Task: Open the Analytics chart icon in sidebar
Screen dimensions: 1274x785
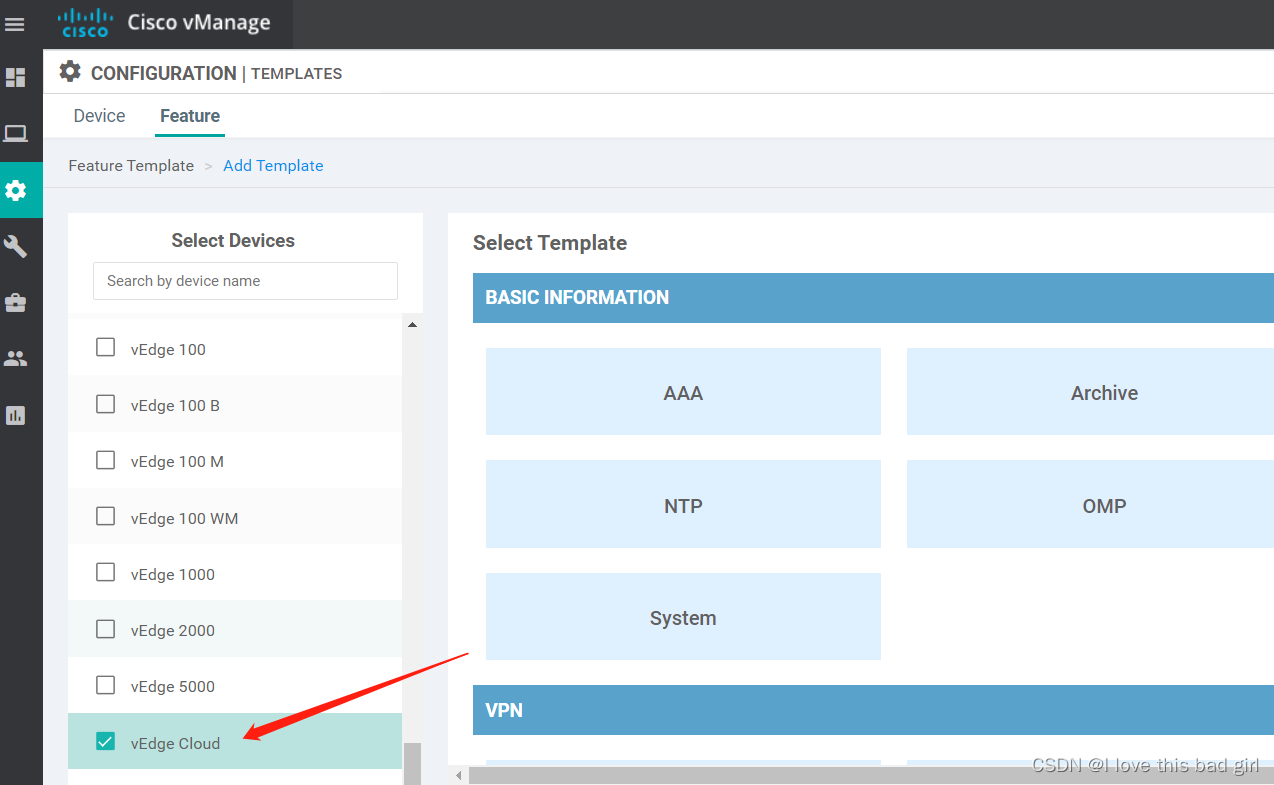Action: 16,415
